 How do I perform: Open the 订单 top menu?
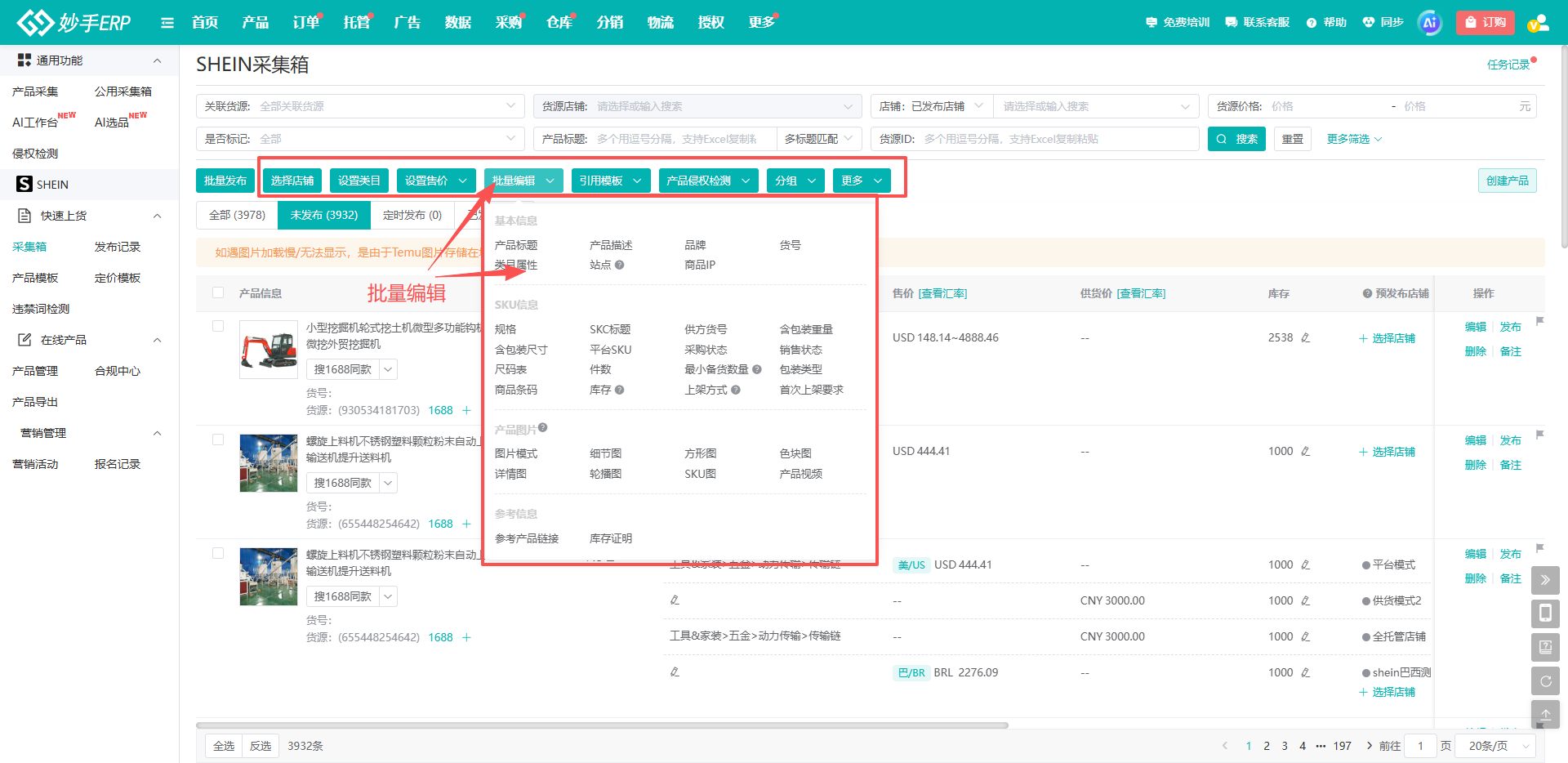click(306, 22)
